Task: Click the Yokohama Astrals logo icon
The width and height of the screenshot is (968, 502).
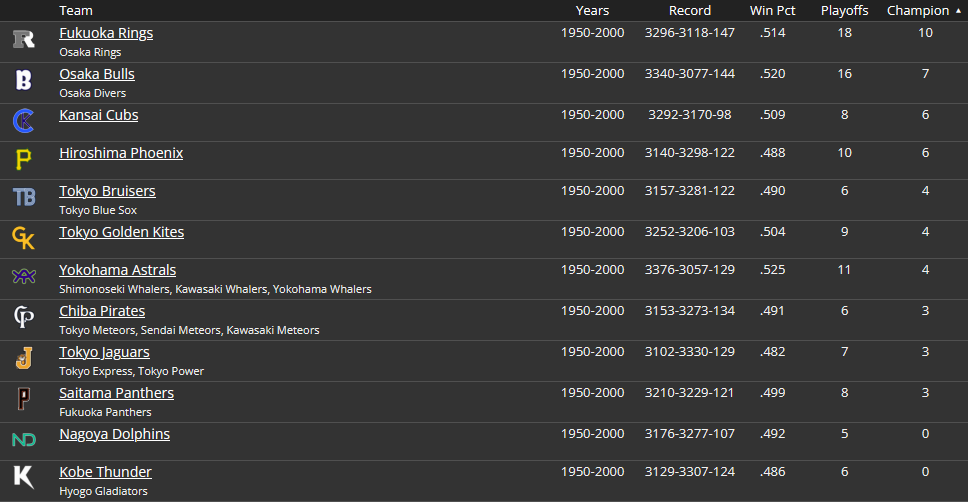Action: coord(24,277)
